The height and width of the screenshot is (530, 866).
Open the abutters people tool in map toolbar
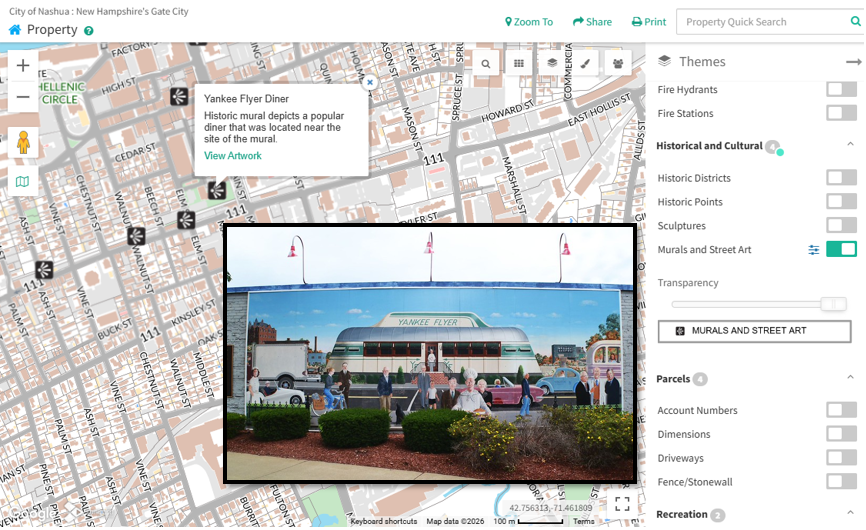pos(618,63)
